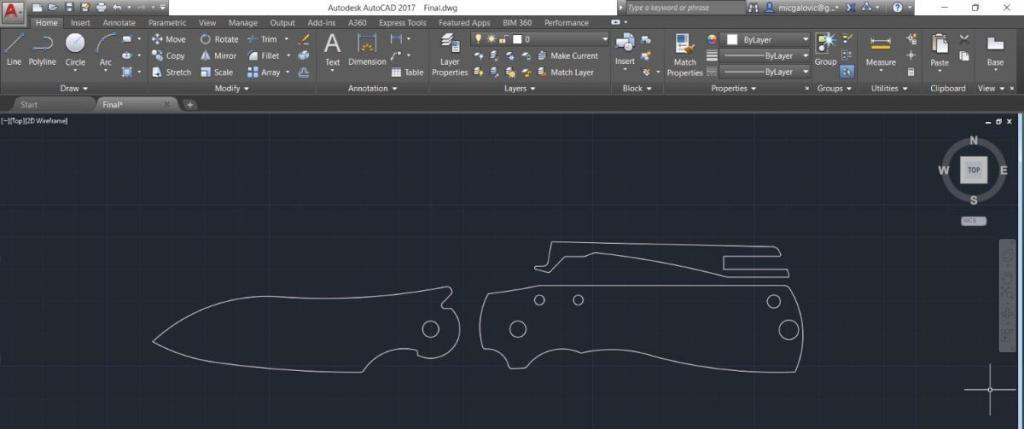Select the Circle tool
This screenshot has height=429, width=1024.
click(75, 49)
